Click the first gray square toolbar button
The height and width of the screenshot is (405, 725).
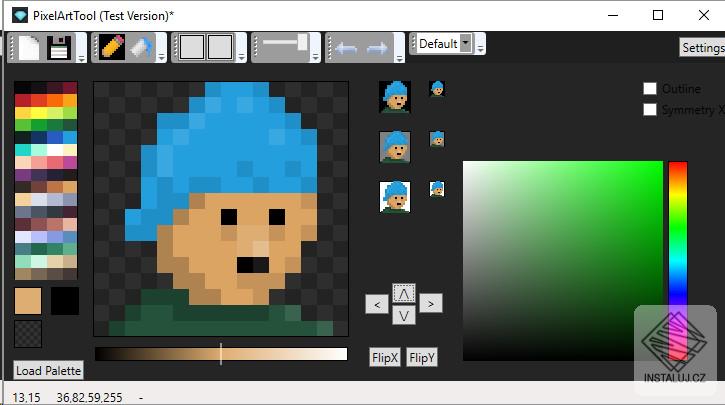coord(192,47)
